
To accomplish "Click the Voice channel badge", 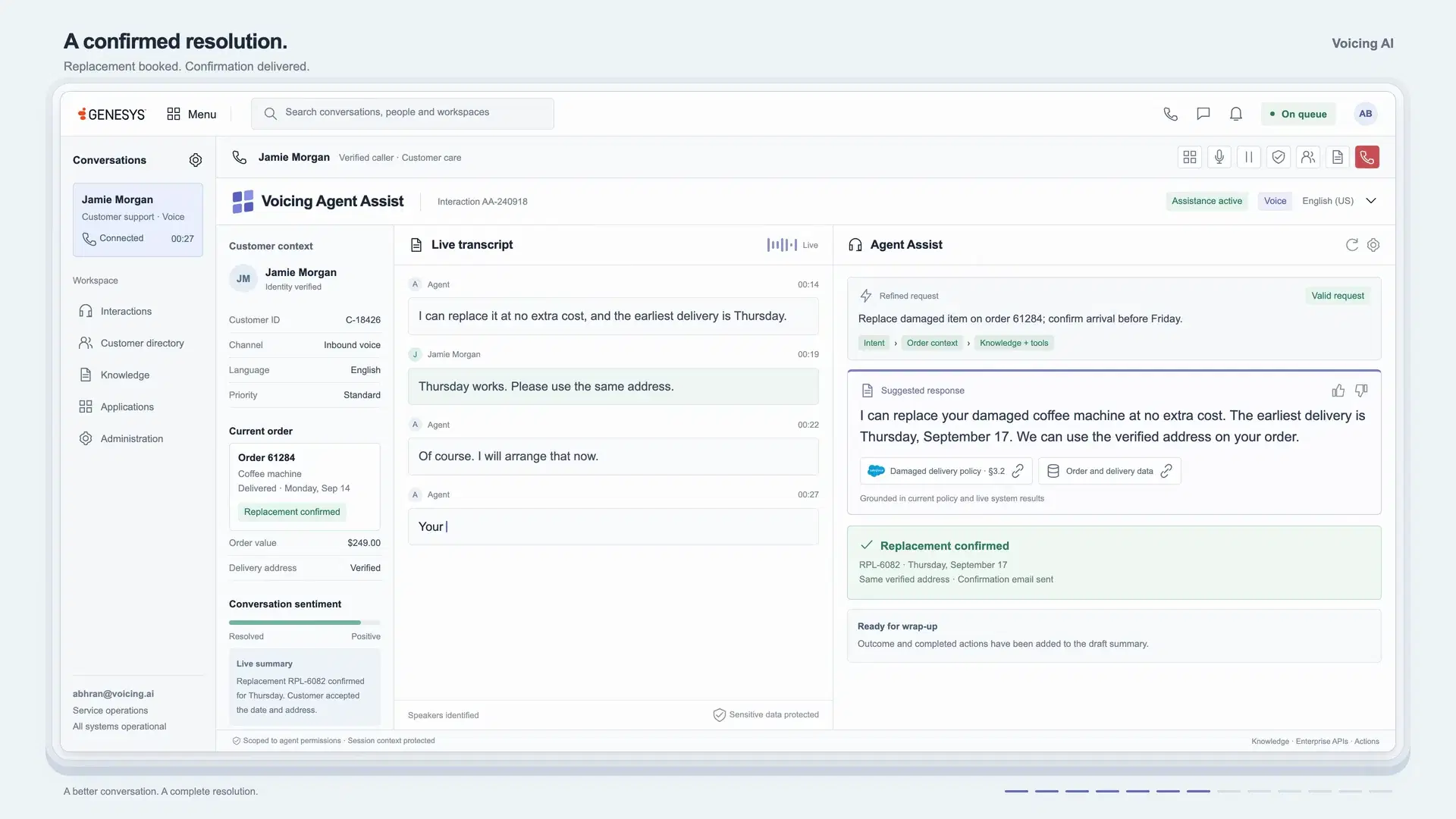I will 1275,201.
